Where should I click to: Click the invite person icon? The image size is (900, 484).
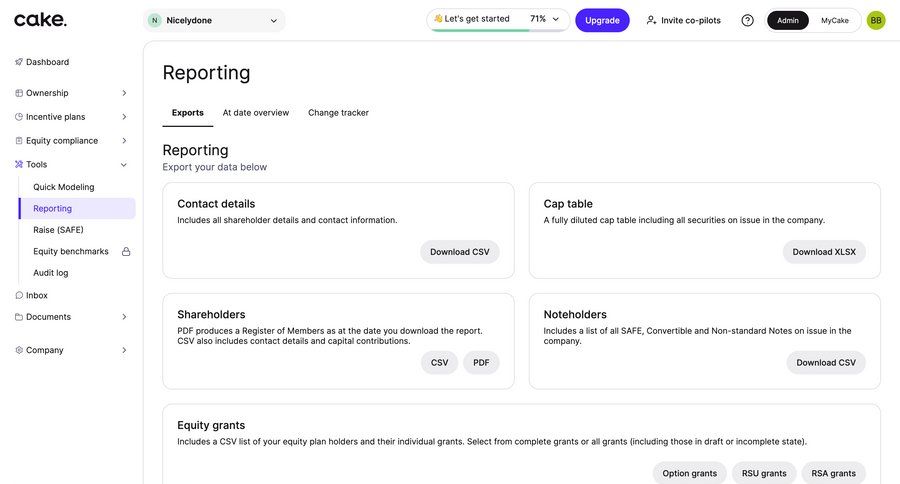pyautogui.click(x=651, y=20)
